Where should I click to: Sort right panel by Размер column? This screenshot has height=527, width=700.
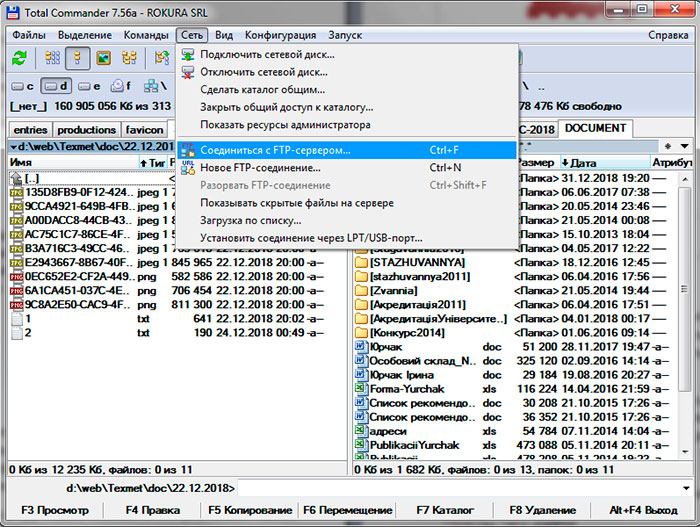537,163
